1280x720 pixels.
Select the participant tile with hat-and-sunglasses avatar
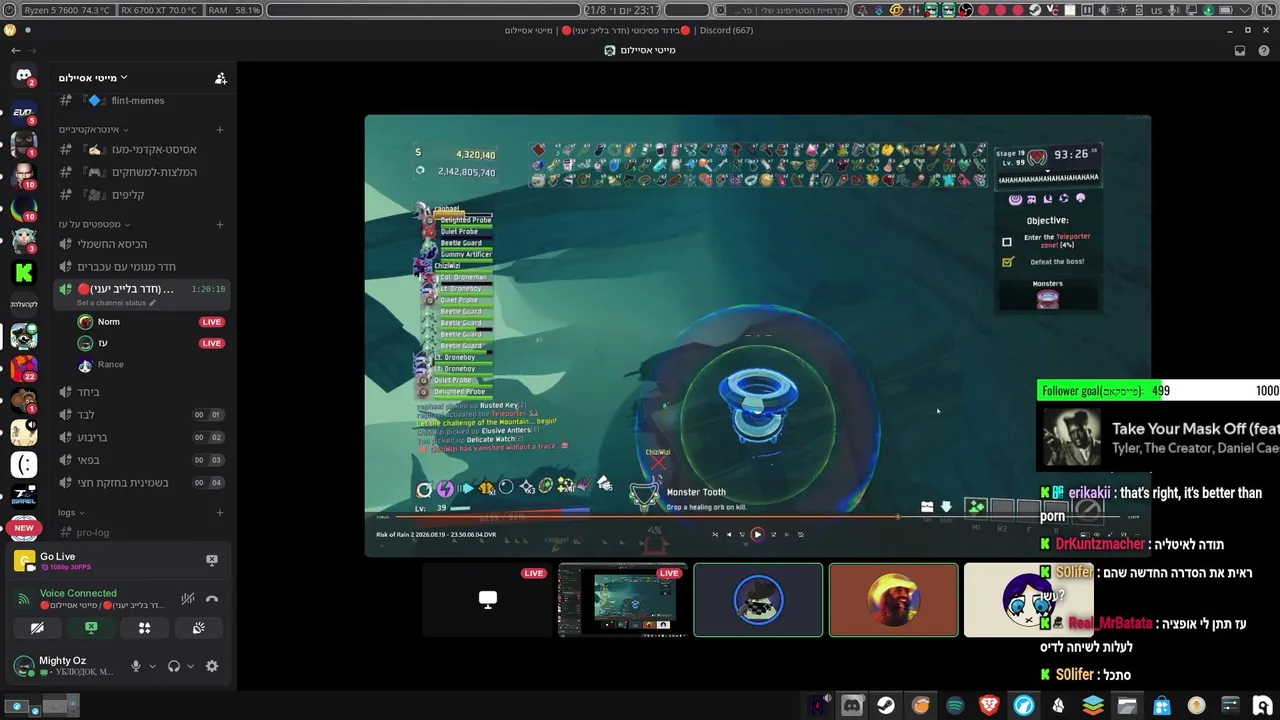coord(758,600)
